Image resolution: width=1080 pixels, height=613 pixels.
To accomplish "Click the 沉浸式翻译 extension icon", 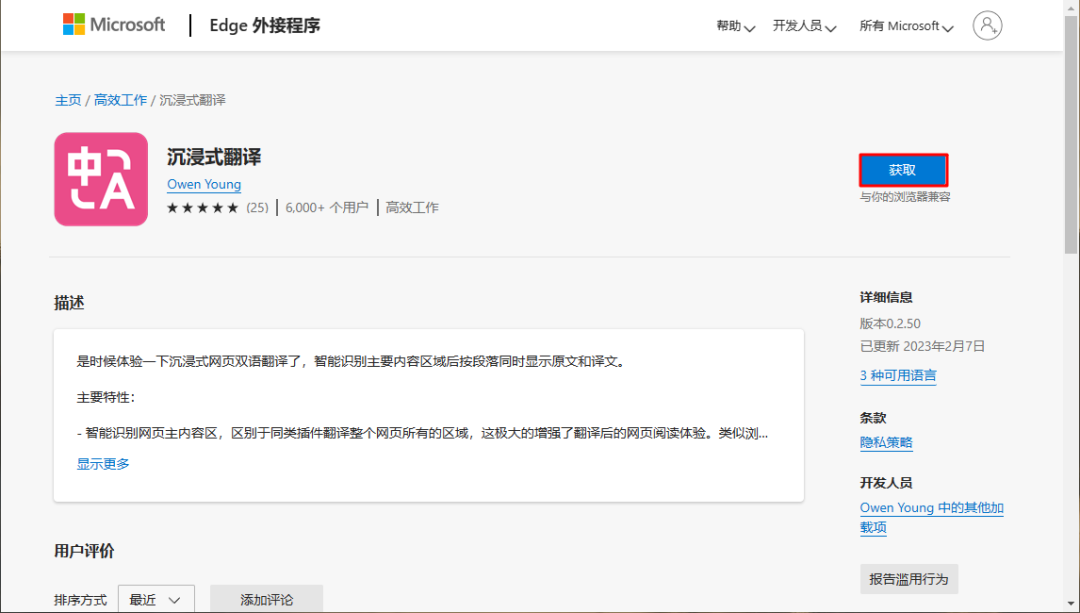I will point(101,179).
